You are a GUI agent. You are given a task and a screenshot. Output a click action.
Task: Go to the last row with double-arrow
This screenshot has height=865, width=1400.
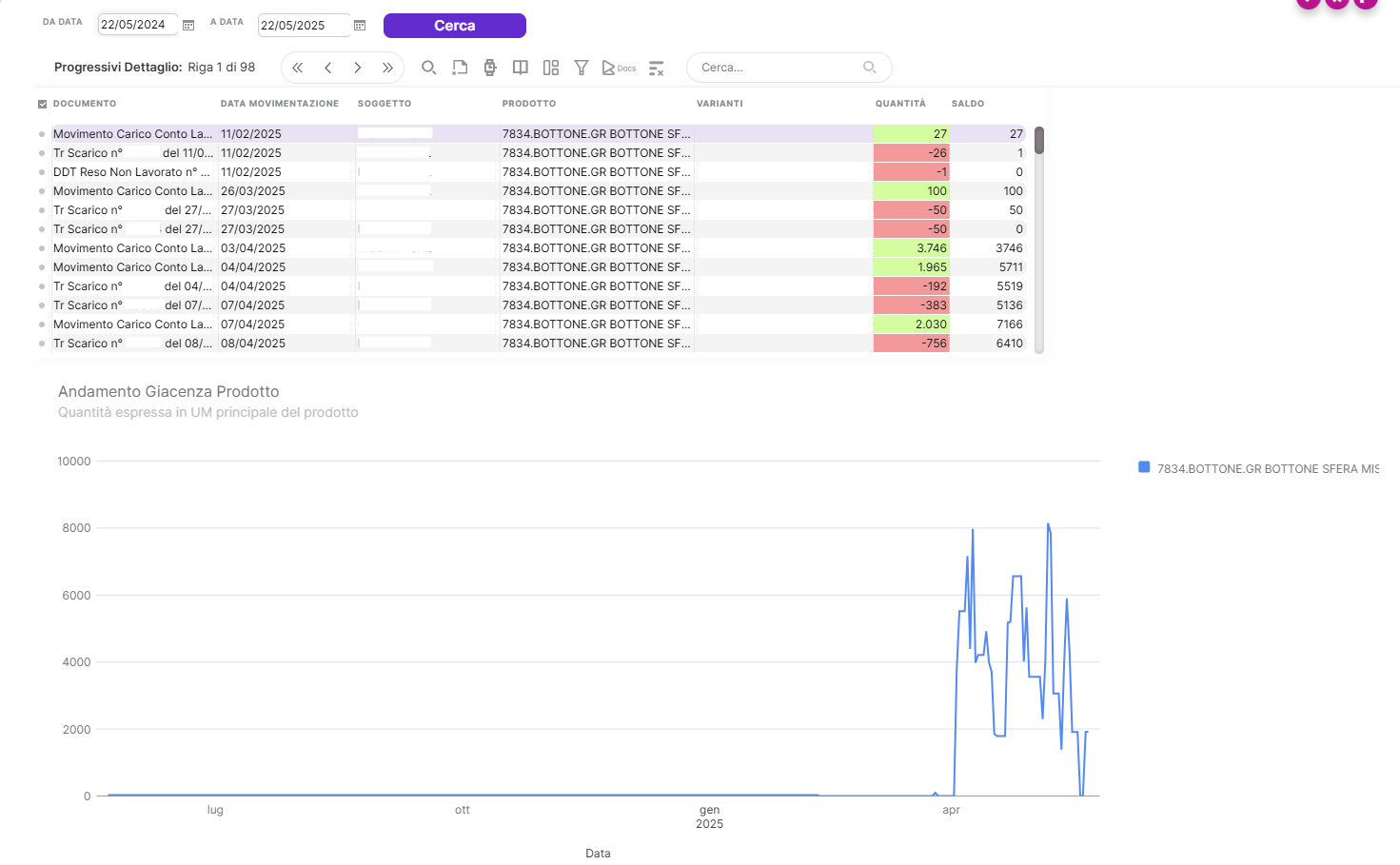[x=387, y=68]
